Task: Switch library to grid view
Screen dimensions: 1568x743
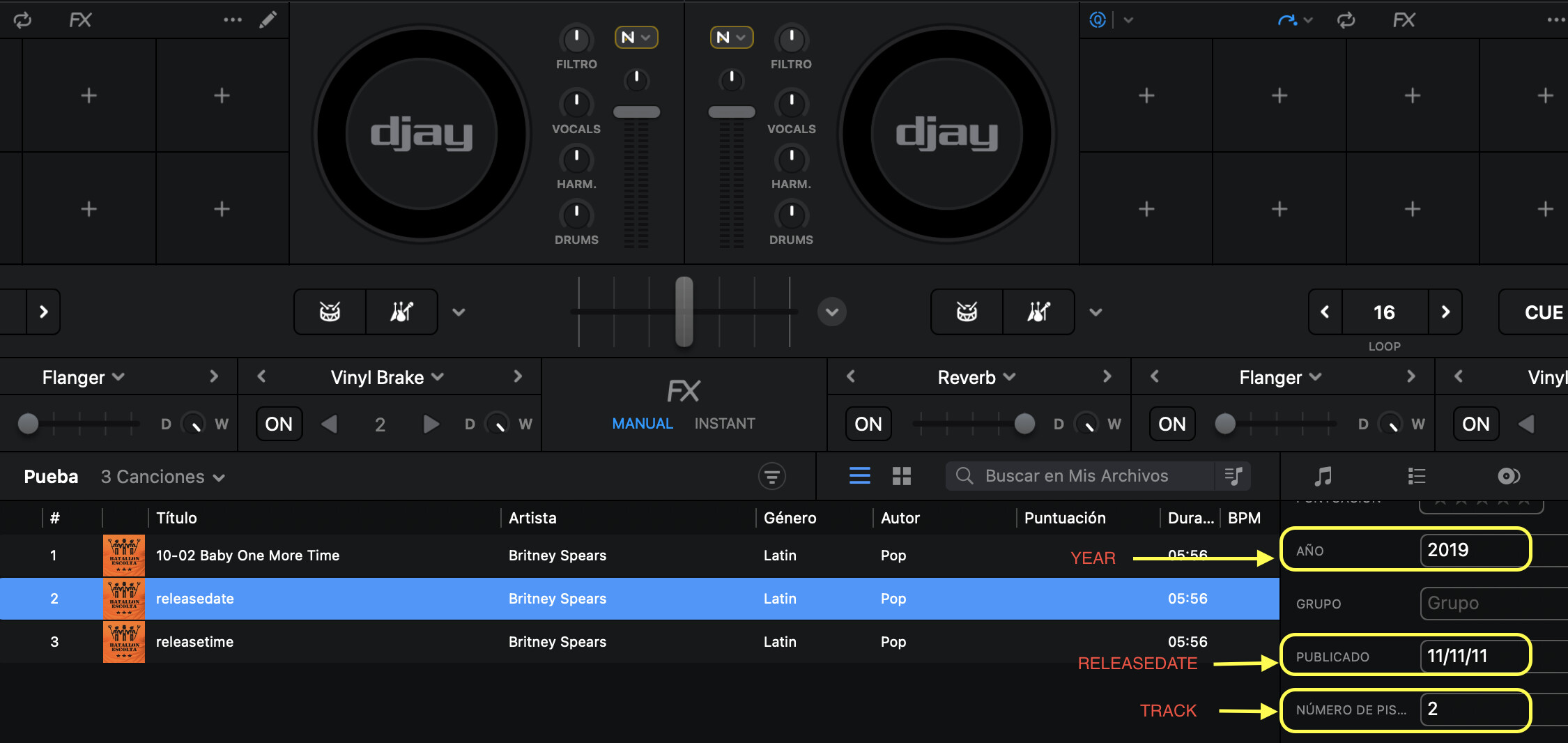Action: 902,476
